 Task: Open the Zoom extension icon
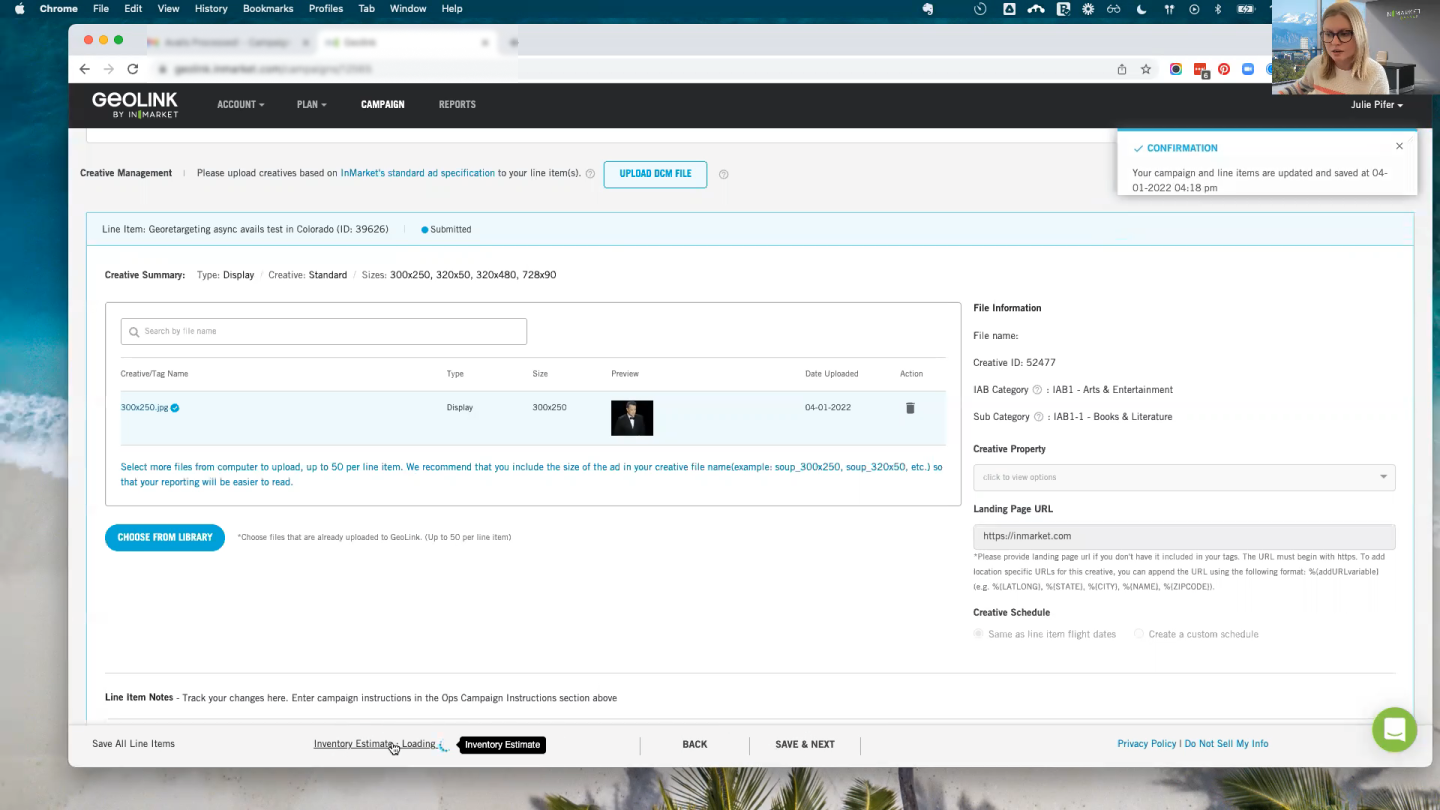pos(1248,69)
